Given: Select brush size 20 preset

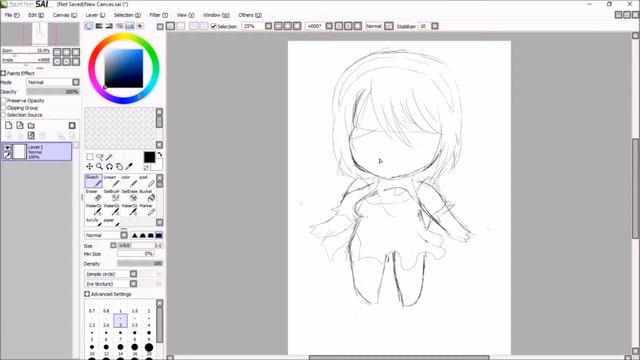Looking at the screenshot, I should pos(149,349).
